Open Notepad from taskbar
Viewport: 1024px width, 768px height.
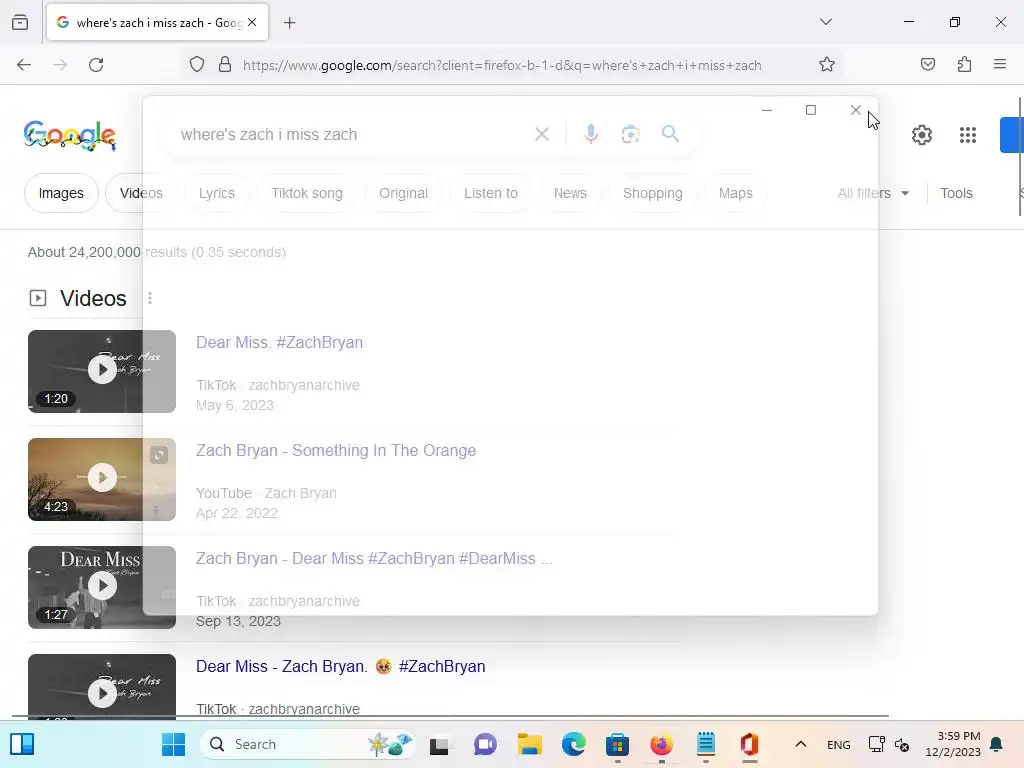point(706,744)
